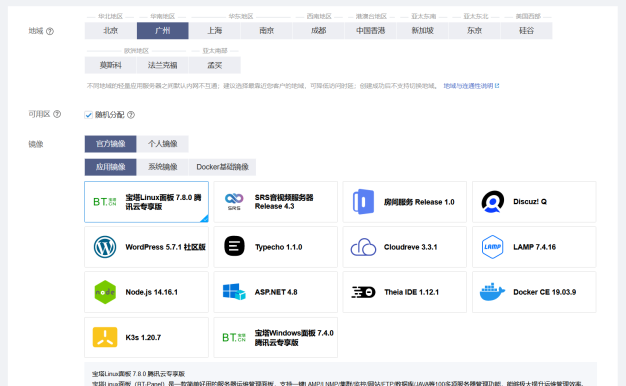Choose the 房间服务 Release 1.0 image
Screen dimensions: 626x386
[x=404, y=202]
